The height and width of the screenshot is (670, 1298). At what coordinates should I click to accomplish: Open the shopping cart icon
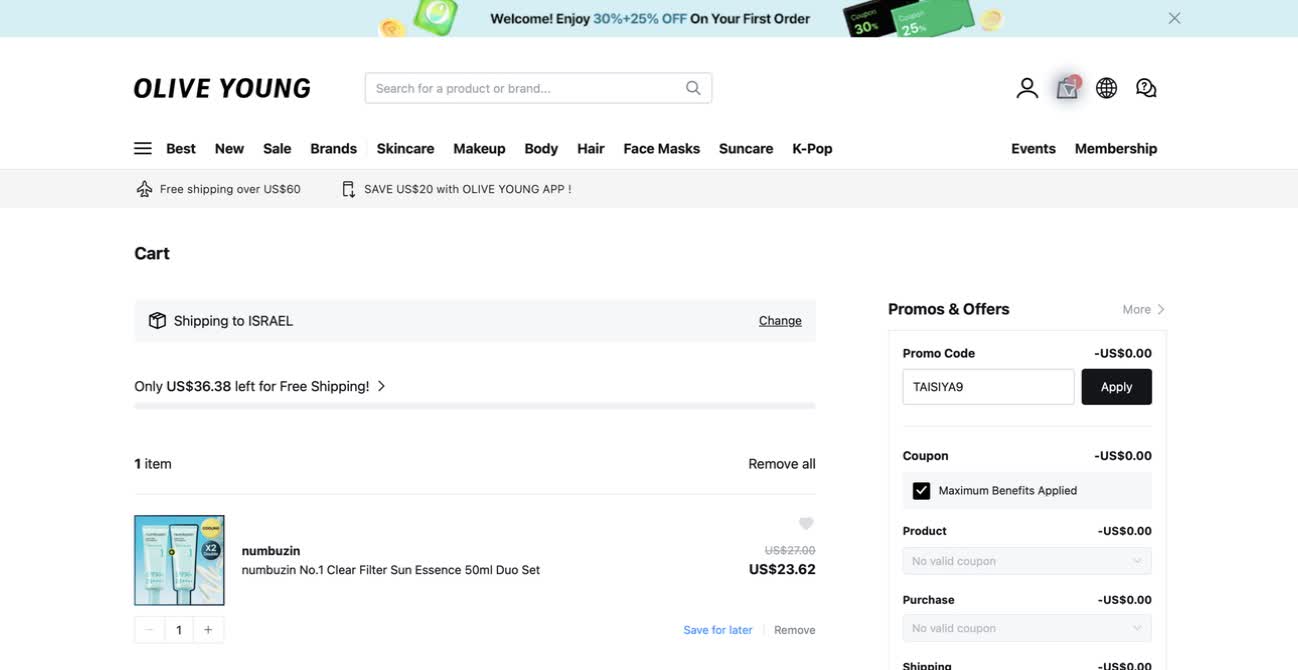point(1067,88)
